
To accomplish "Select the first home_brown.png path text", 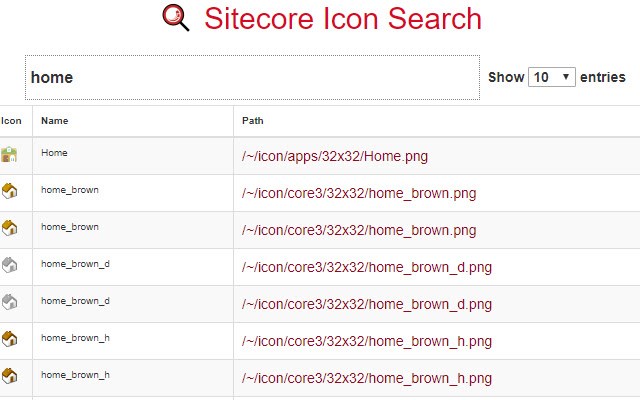I will point(361,193).
